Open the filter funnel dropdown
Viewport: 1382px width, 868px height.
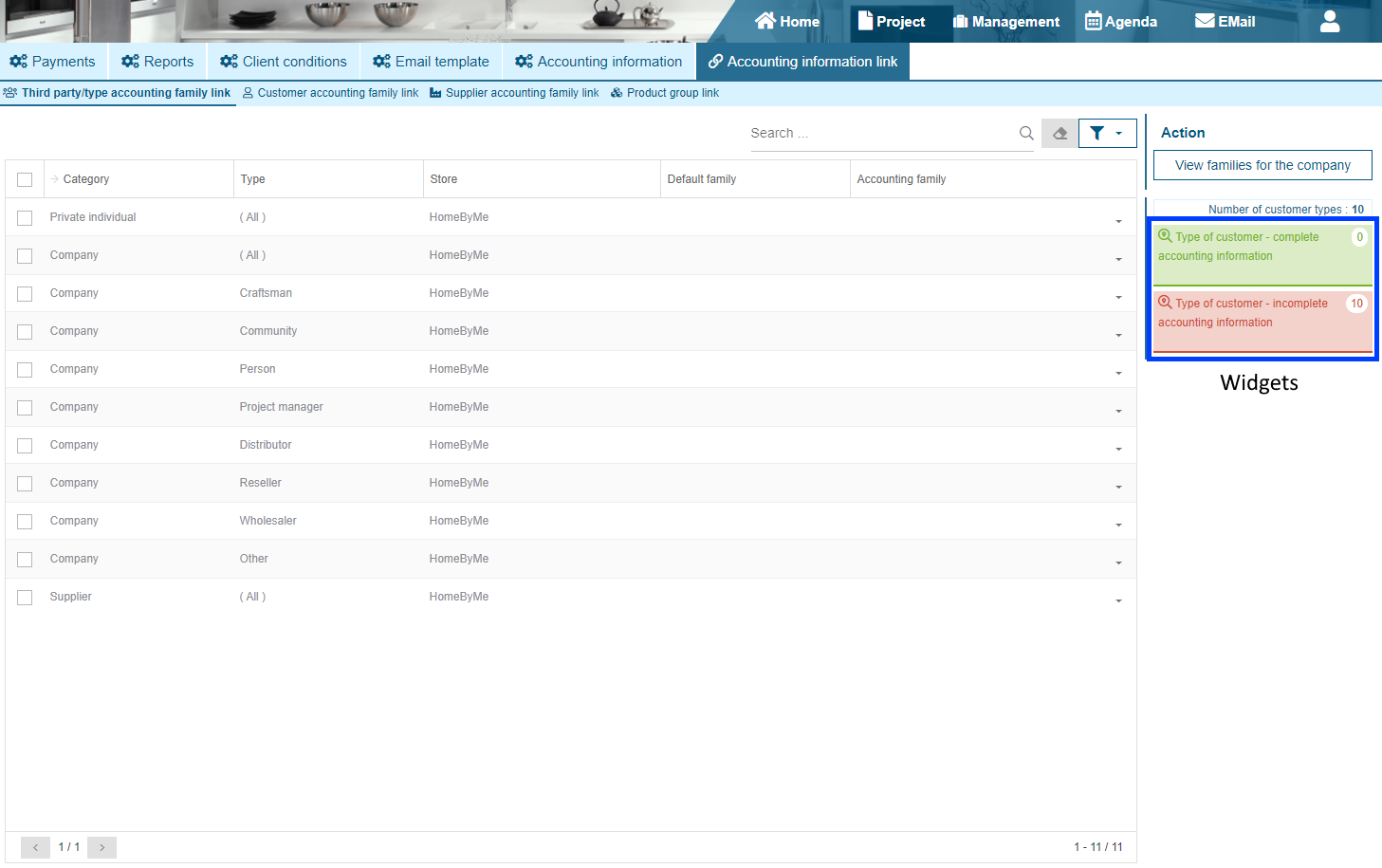point(1107,134)
